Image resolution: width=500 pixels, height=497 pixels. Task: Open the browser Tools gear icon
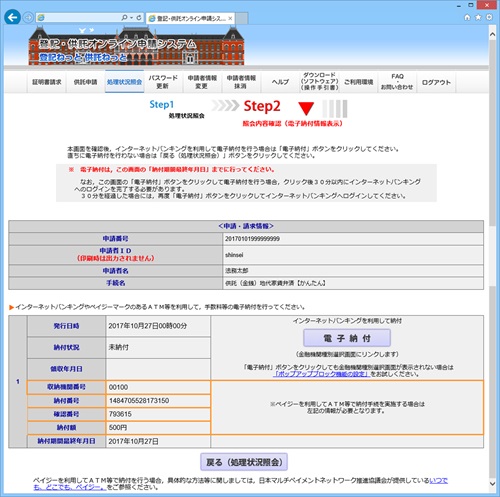click(x=489, y=17)
